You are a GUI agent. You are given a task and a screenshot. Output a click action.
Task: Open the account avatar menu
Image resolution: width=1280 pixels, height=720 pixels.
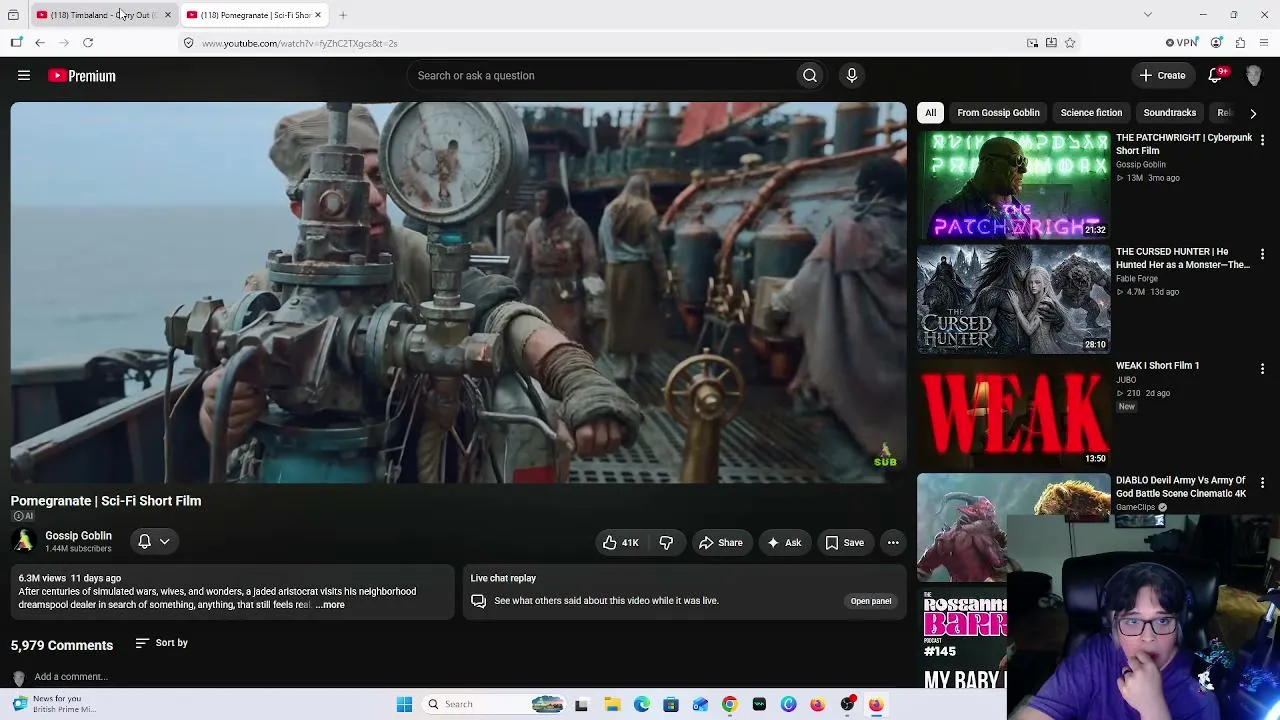tap(1254, 75)
